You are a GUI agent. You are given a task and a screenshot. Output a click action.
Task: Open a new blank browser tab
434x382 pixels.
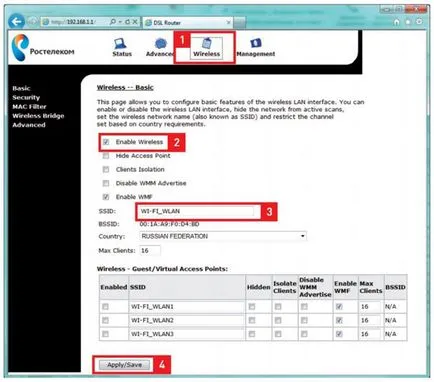pos(239,23)
